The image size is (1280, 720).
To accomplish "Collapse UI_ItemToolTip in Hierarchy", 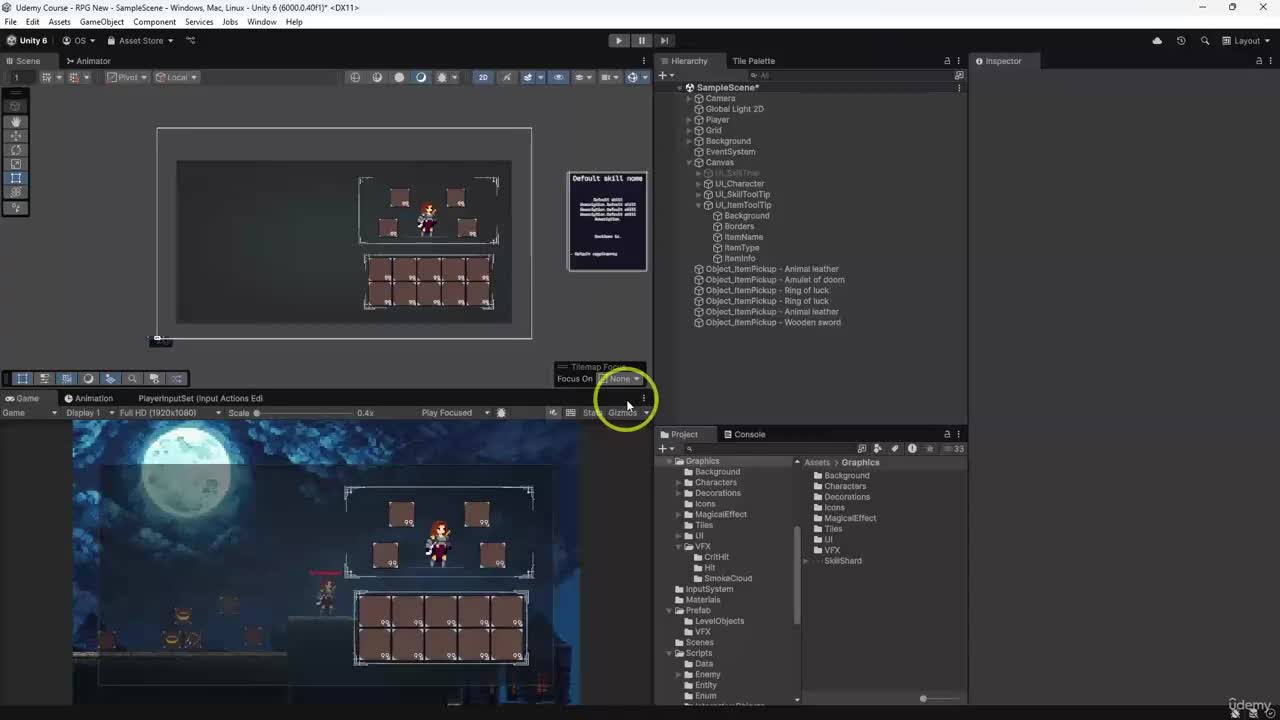I will coord(698,205).
